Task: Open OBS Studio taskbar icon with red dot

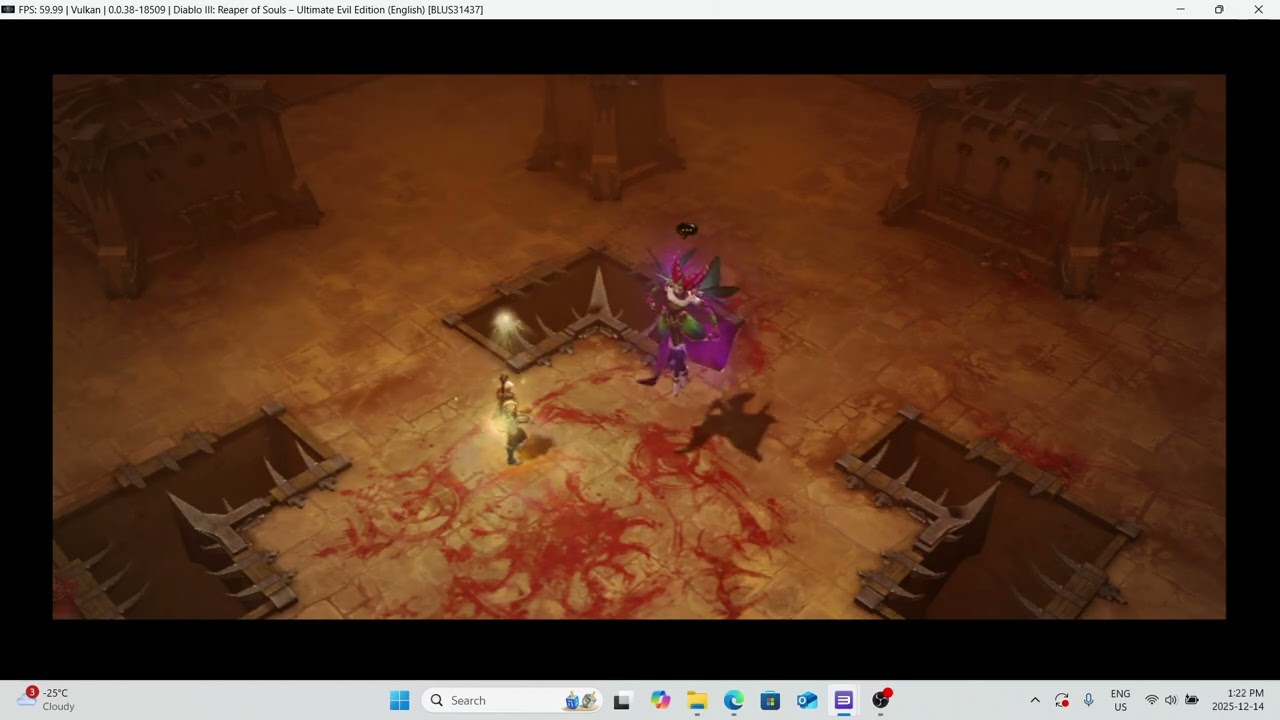Action: pyautogui.click(x=881, y=700)
